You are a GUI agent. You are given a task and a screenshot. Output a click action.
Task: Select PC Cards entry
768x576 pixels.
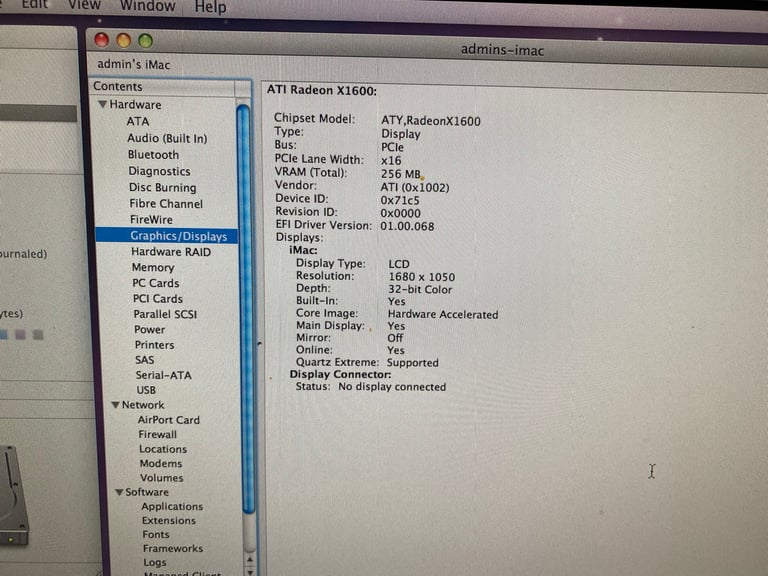click(156, 283)
